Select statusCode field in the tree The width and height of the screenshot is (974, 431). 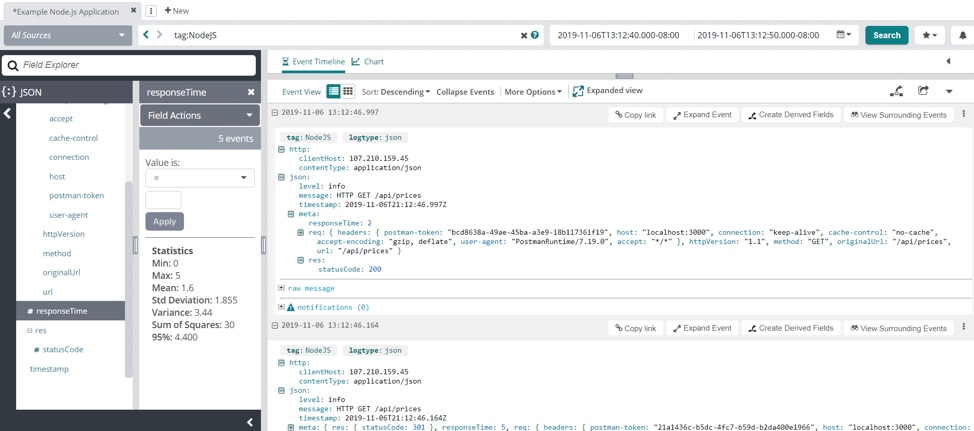click(x=62, y=349)
